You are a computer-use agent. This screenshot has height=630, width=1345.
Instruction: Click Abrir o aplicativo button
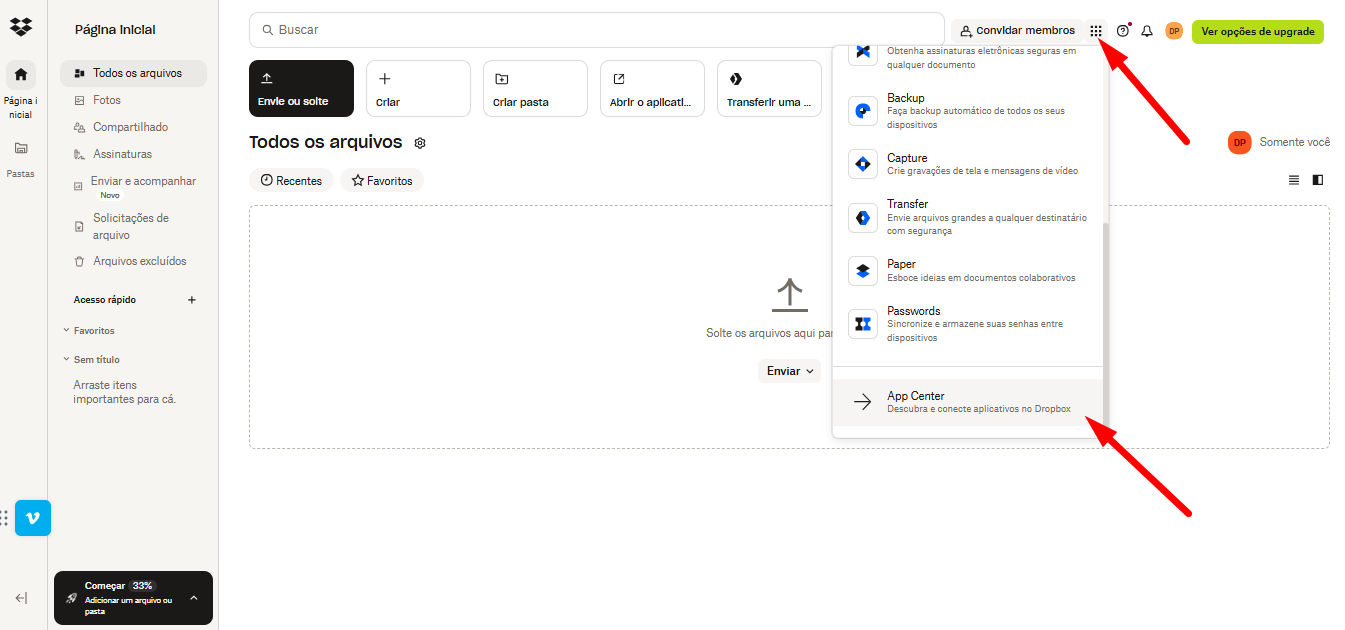point(652,88)
